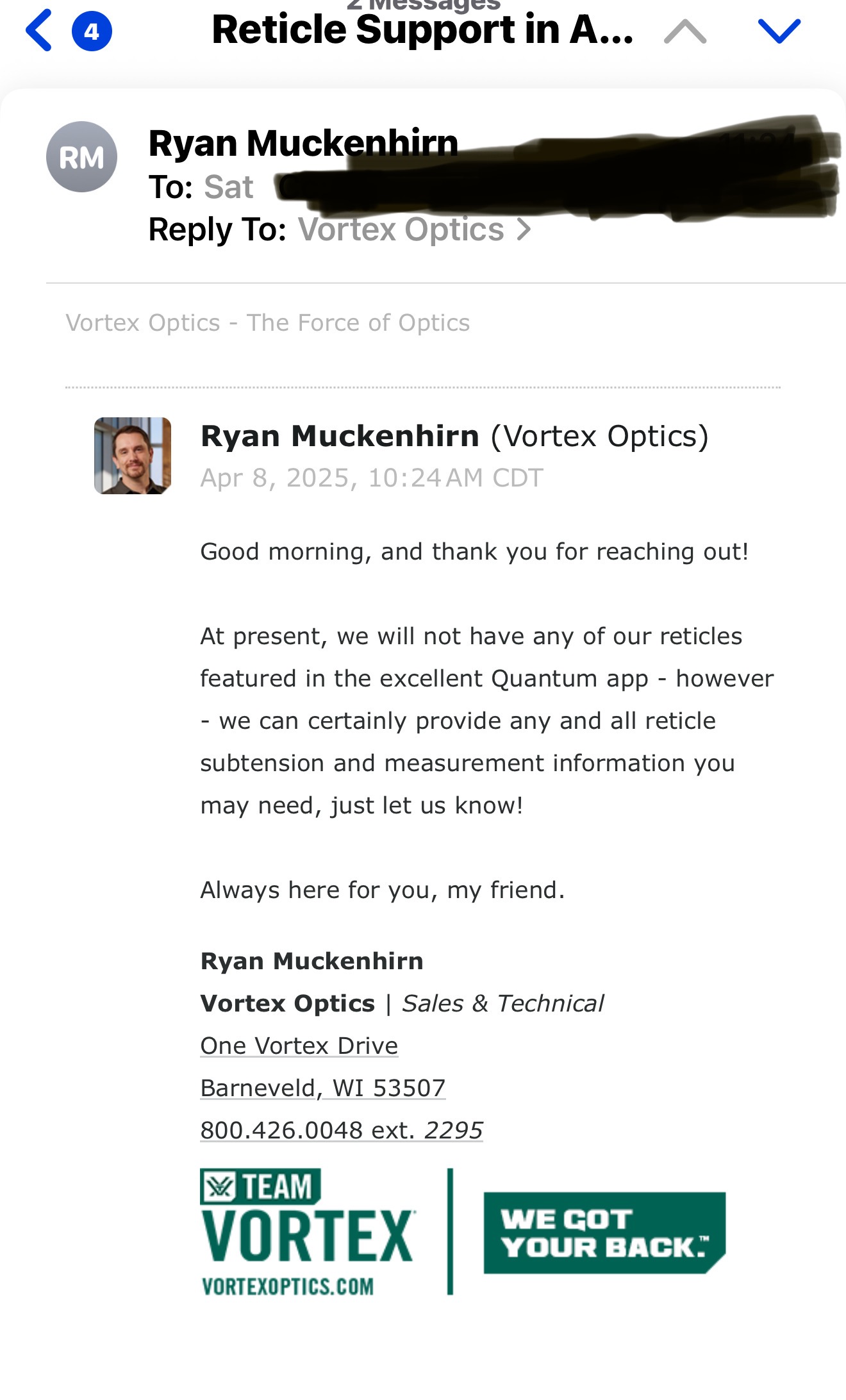Tap bold Ryan Muckenhirn (Vortex Optics) name
The image size is (846, 1400).
tap(454, 437)
